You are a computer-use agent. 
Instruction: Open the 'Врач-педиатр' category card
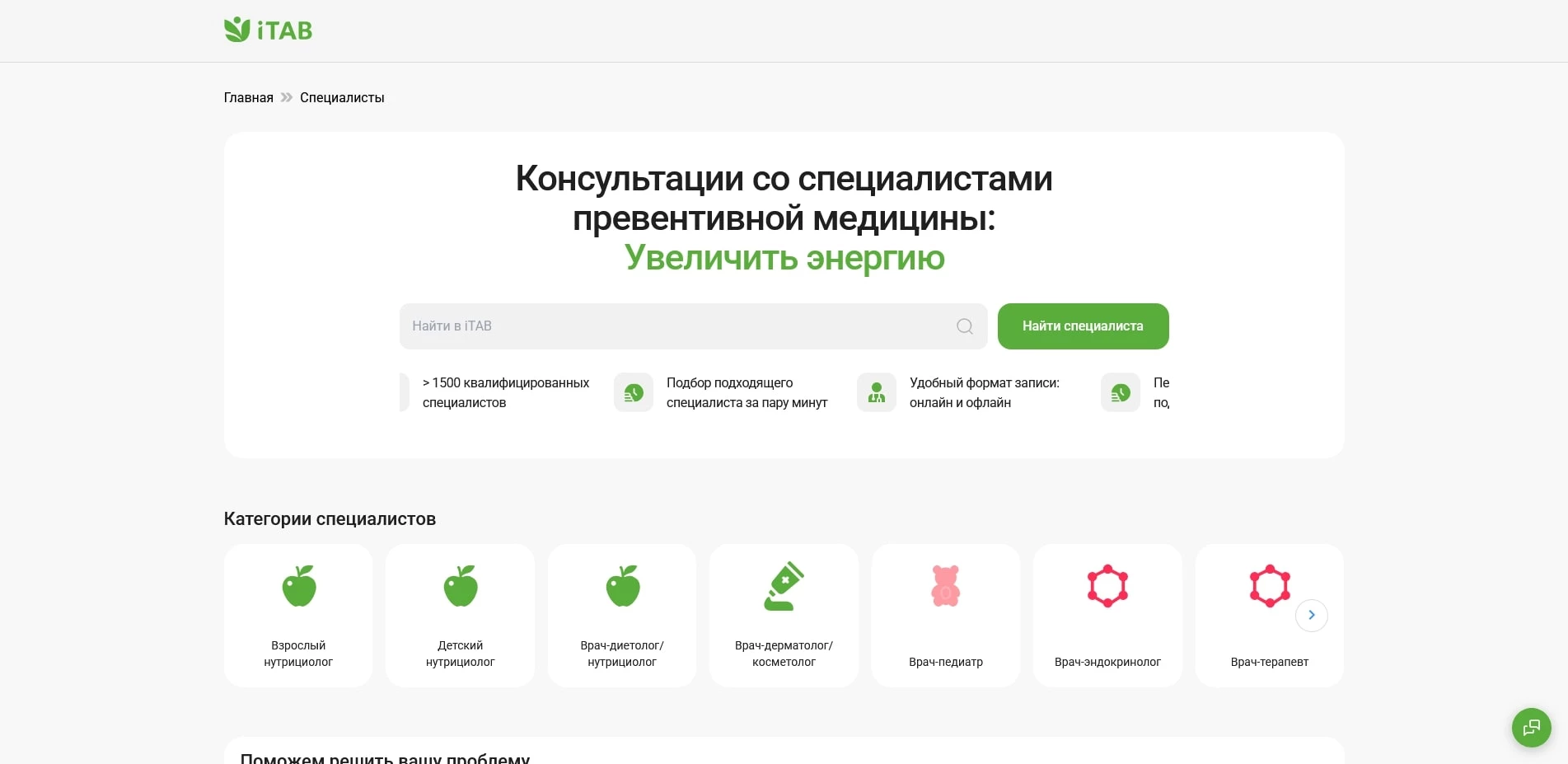pos(945,615)
